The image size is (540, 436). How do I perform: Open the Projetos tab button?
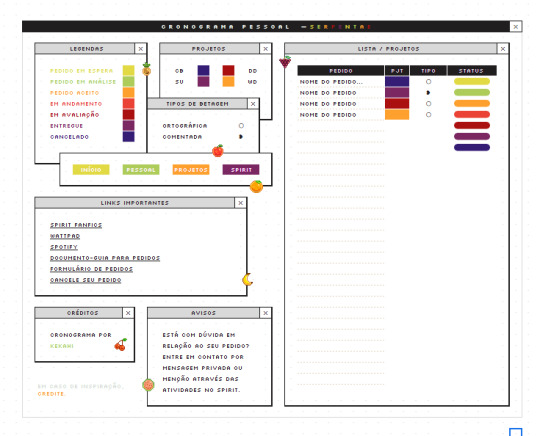[x=191, y=170]
